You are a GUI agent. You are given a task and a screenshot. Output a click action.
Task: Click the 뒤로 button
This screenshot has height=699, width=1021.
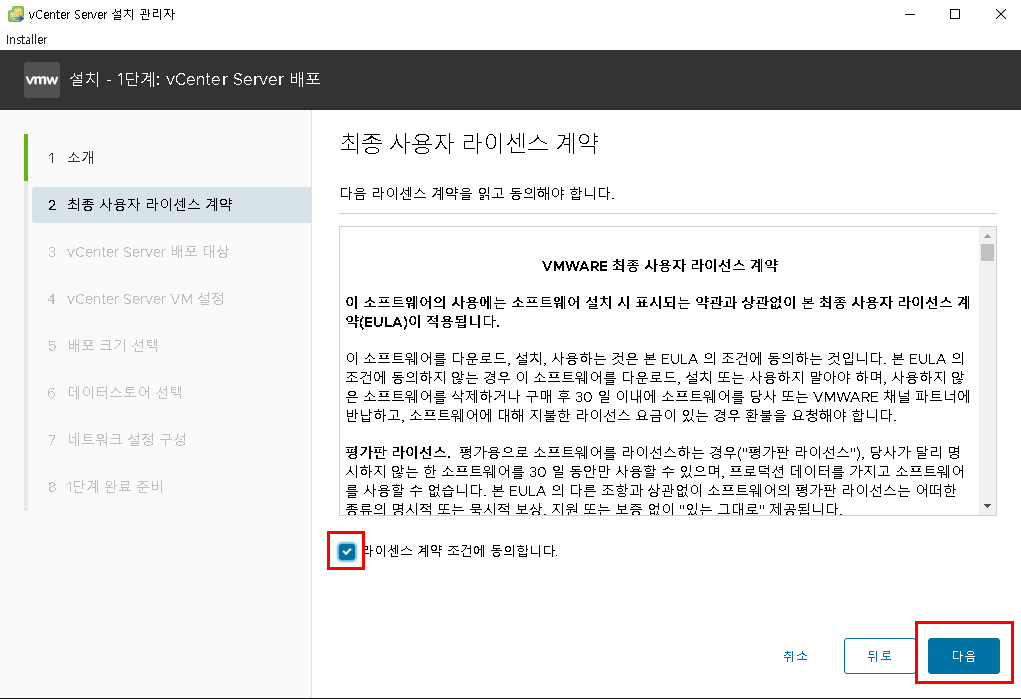coord(880,655)
